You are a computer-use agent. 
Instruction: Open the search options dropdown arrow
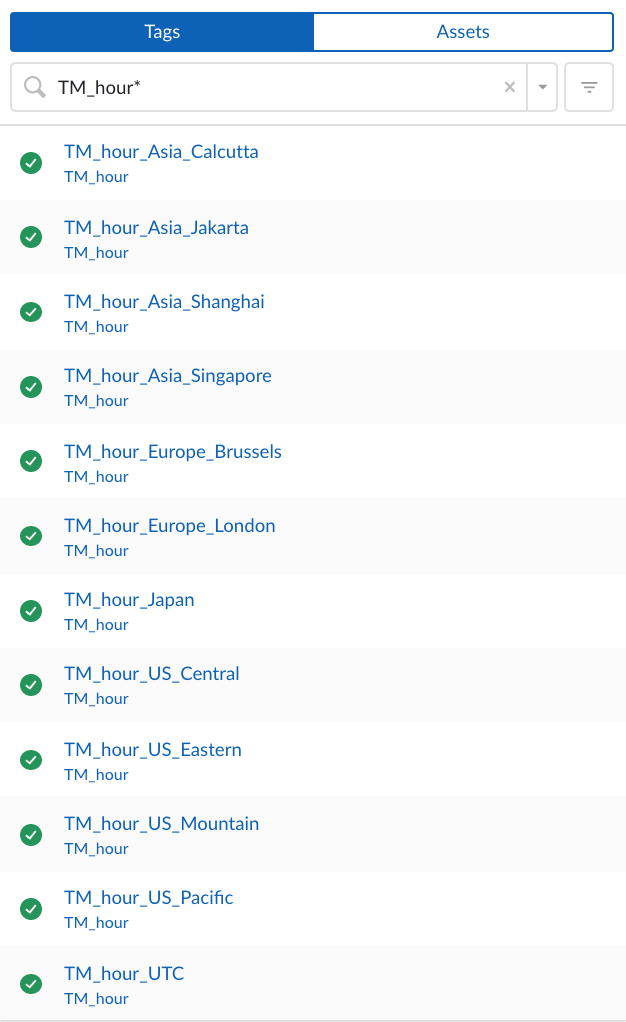coord(542,88)
